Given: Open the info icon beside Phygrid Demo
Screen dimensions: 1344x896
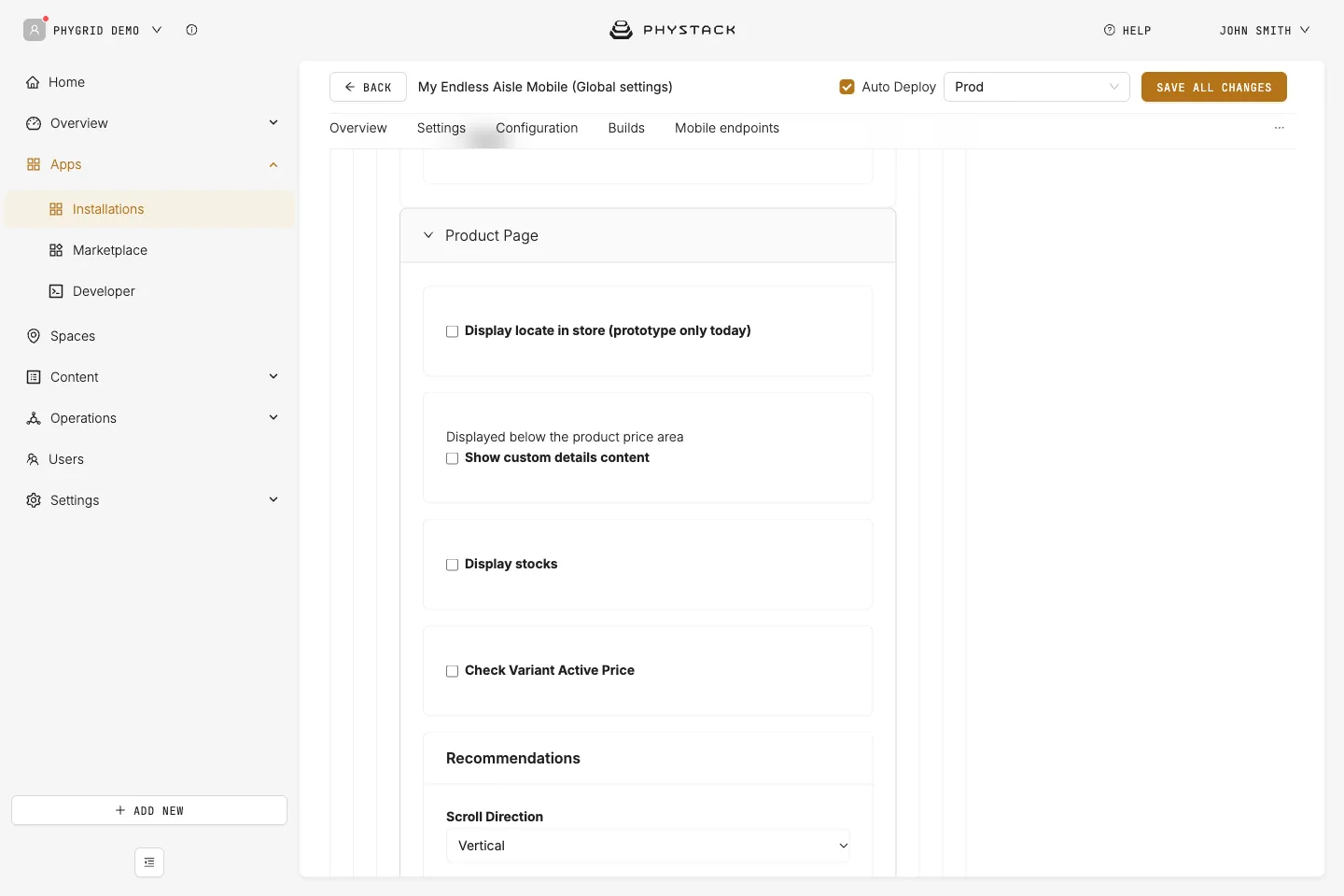Looking at the screenshot, I should [x=191, y=30].
